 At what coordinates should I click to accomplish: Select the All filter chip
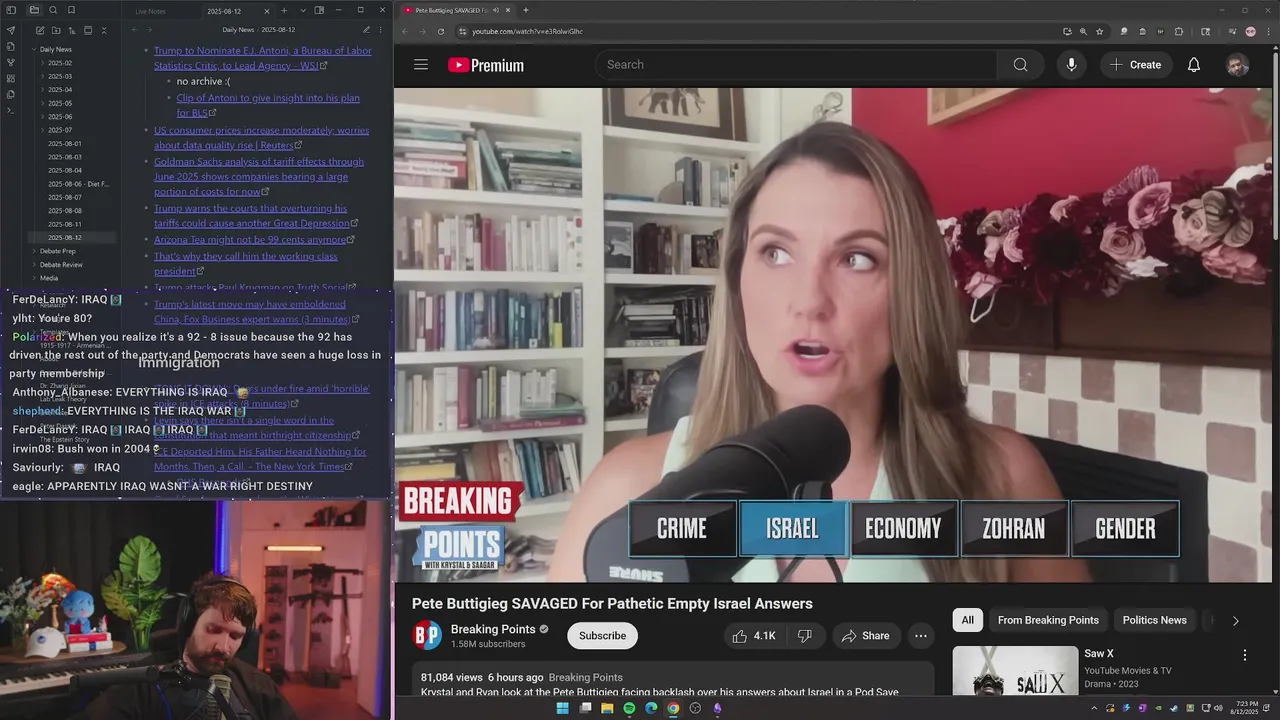coord(967,620)
